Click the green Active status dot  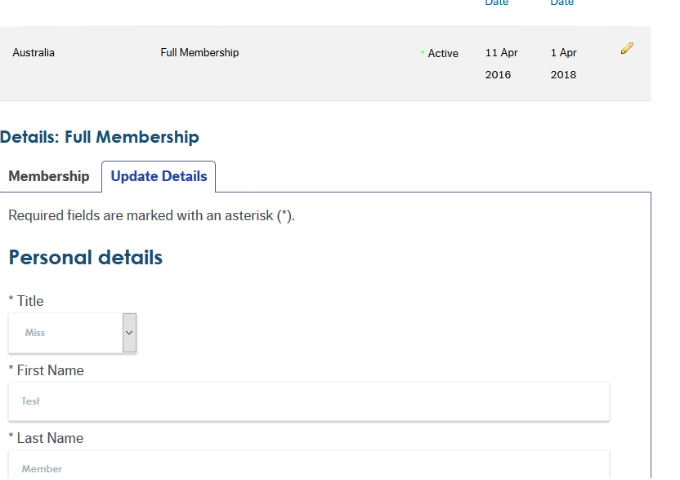(422, 53)
